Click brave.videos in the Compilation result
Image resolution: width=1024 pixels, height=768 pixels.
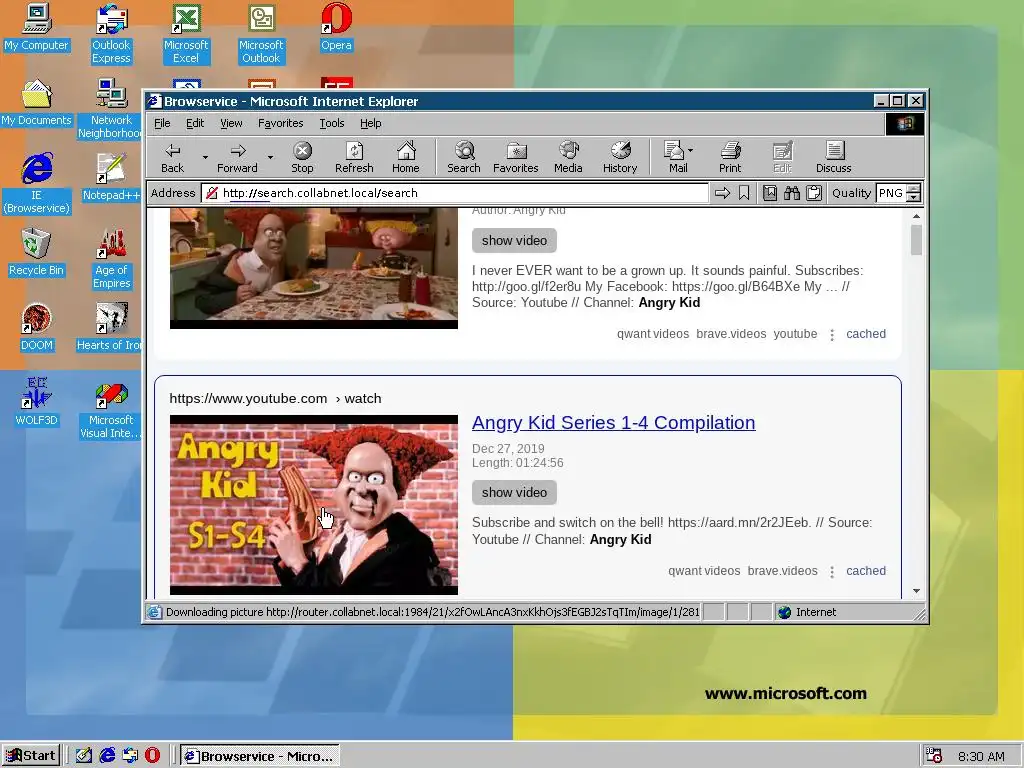pos(782,571)
